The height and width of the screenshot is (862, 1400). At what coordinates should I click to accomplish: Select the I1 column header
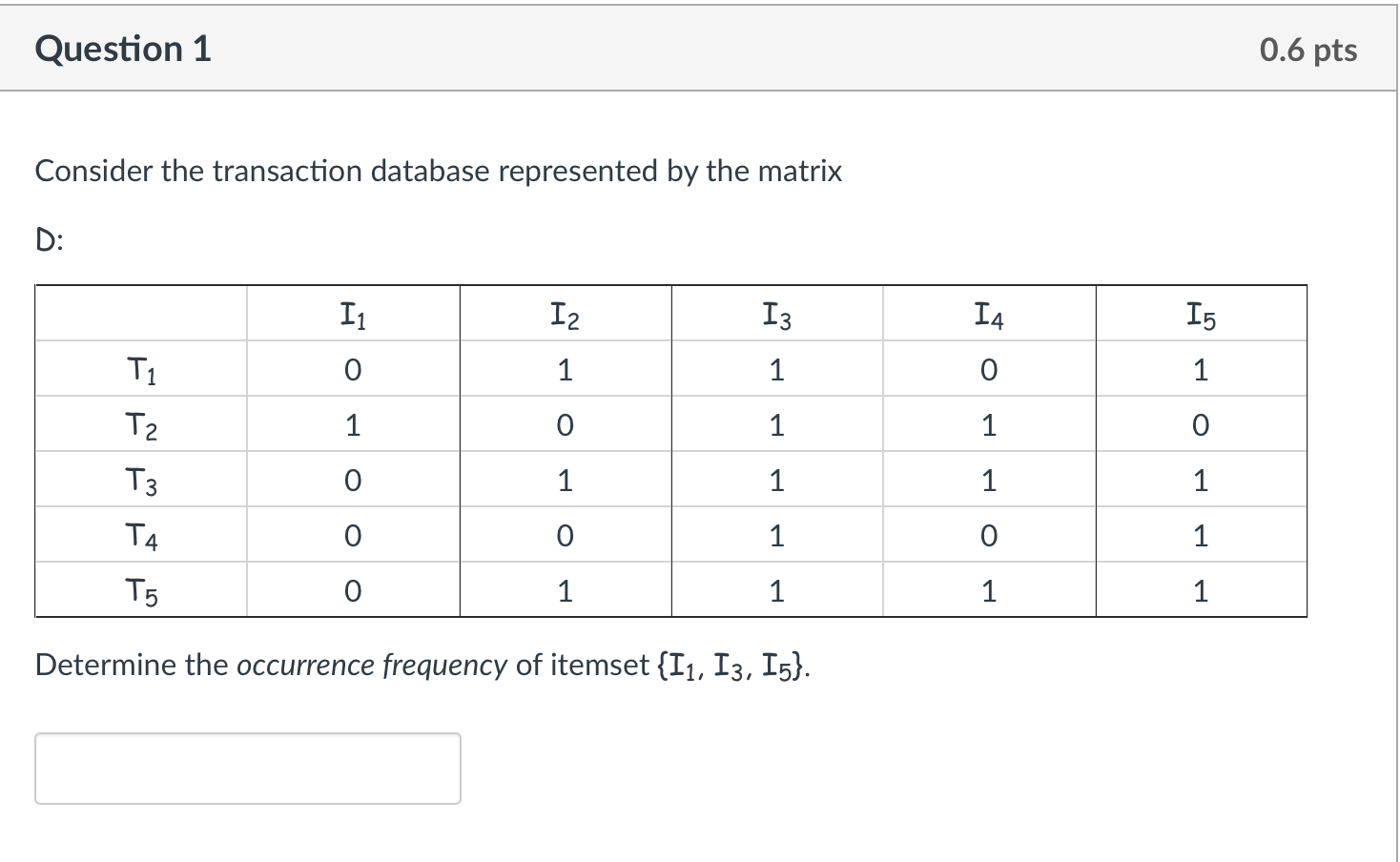point(353,314)
